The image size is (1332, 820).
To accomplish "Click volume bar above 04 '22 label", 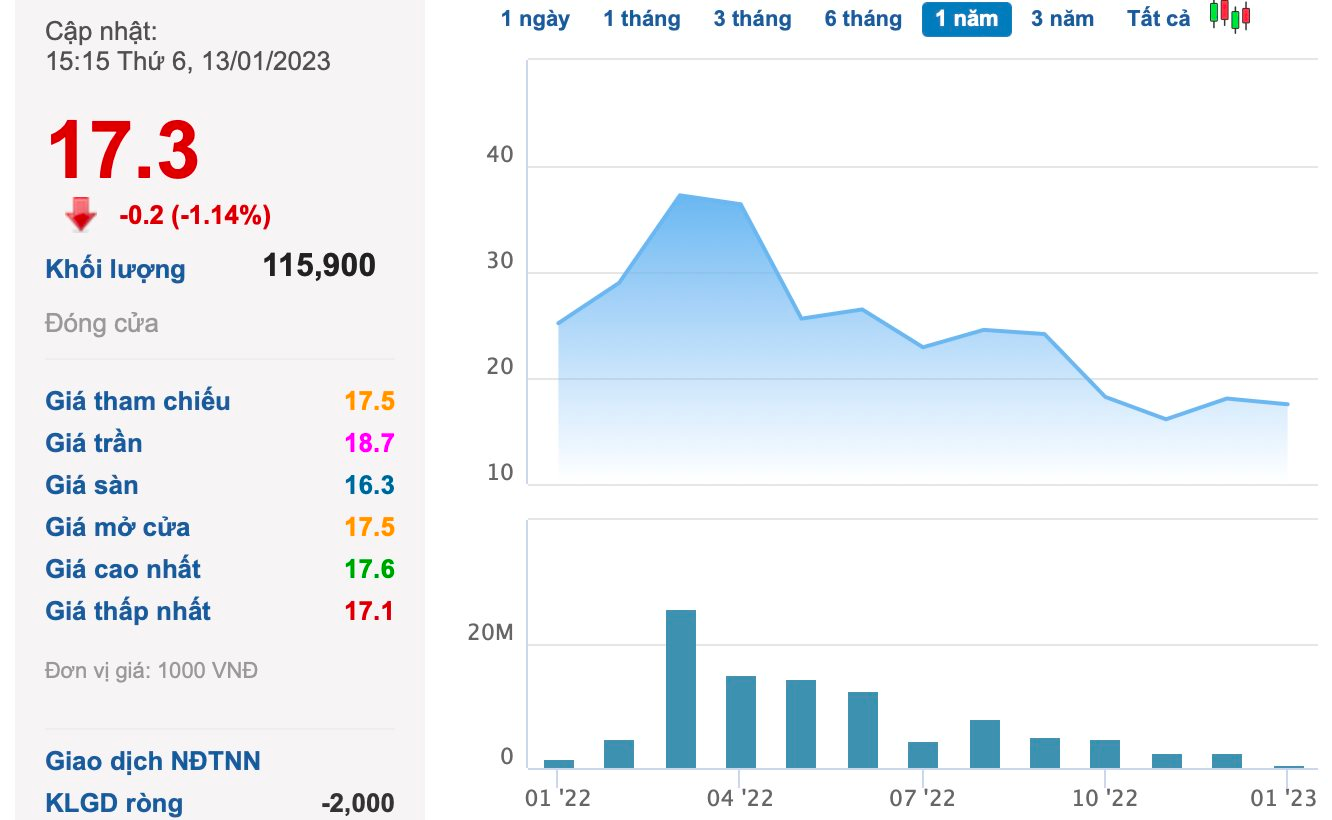I will [741, 722].
